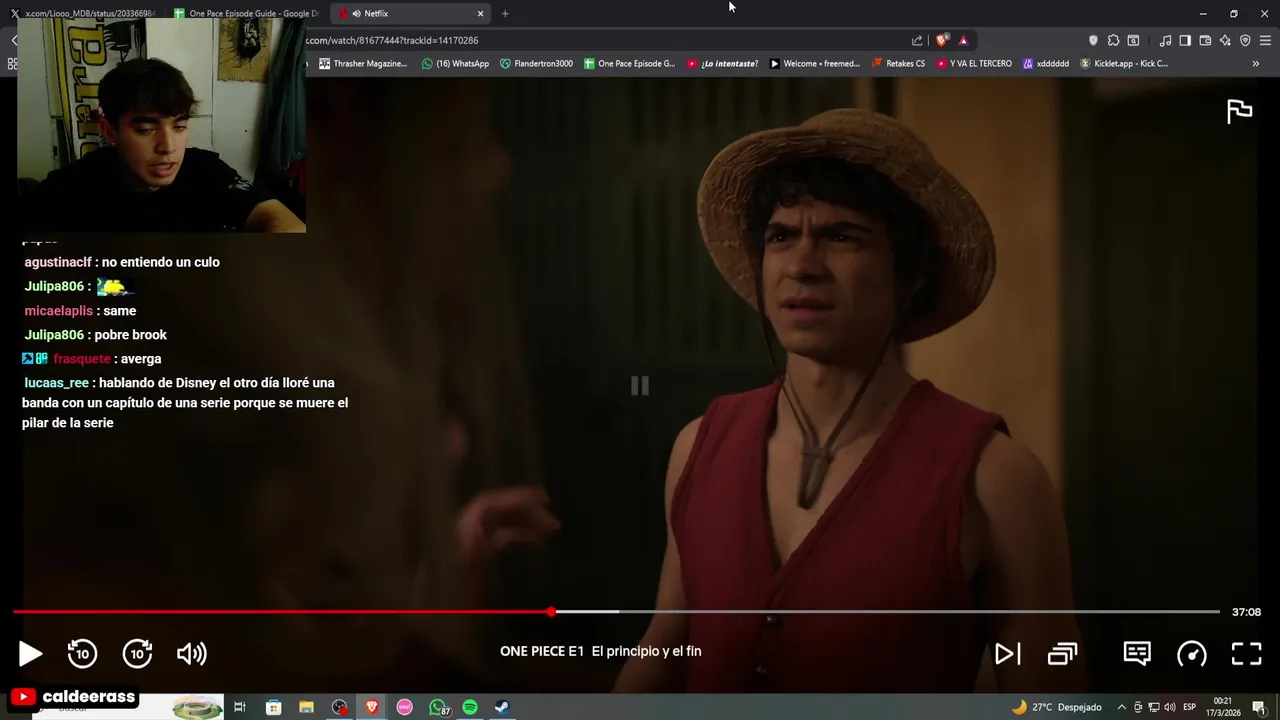1280x720 pixels.
Task: Open the Brave browser taskbar icon
Action: pyautogui.click(x=372, y=707)
